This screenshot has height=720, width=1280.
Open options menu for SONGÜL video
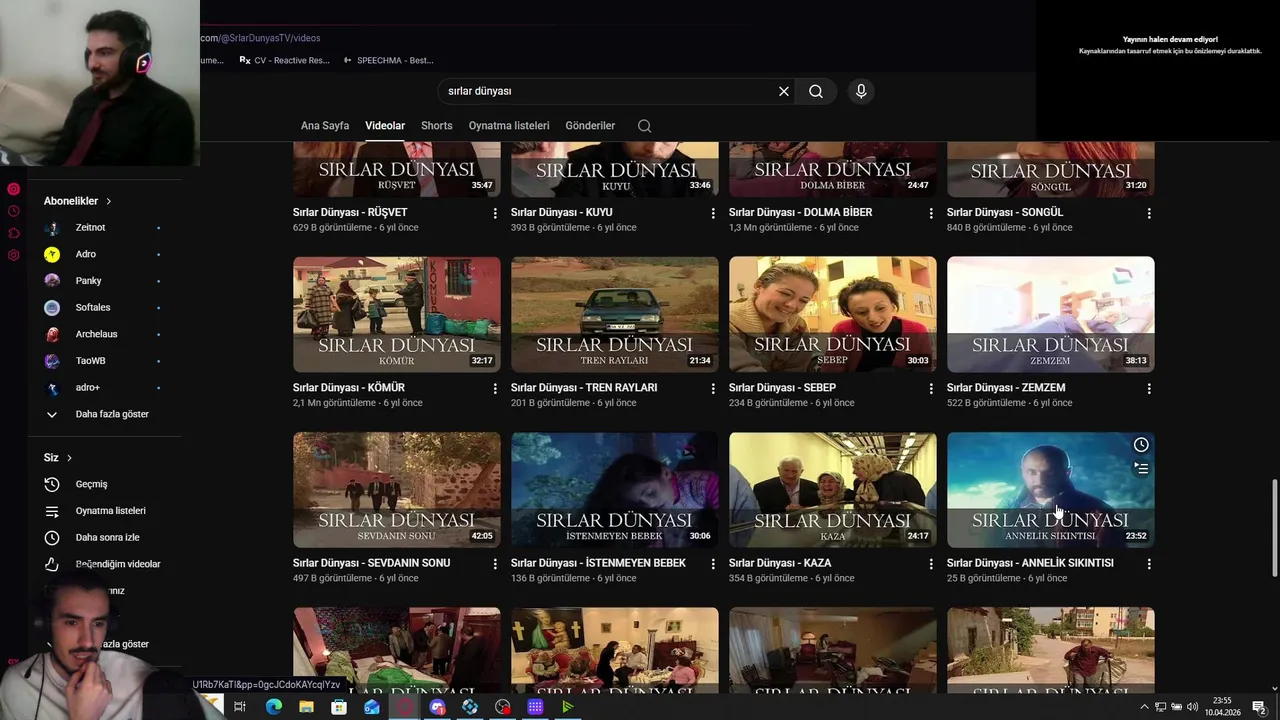tap(1149, 213)
